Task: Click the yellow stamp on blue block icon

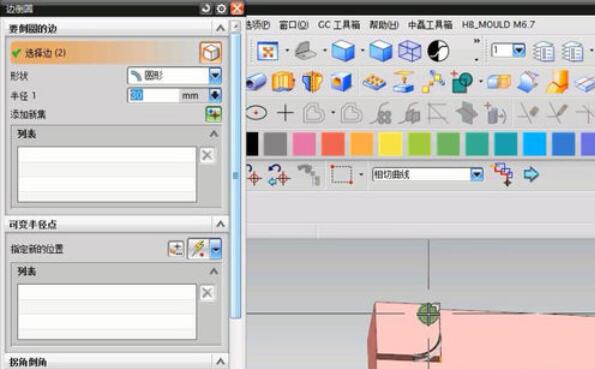Action: click(403, 81)
